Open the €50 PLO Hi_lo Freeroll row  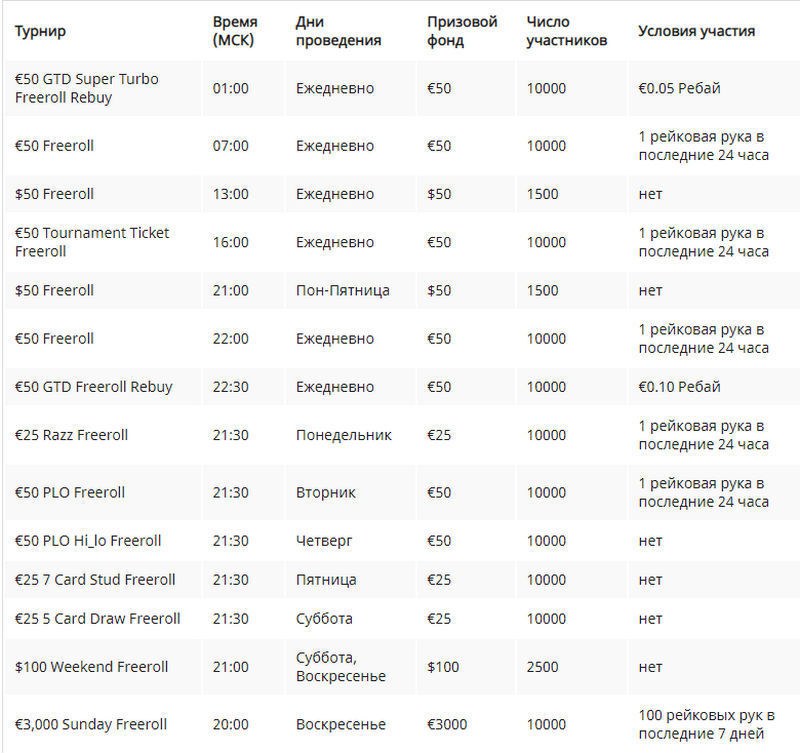(88, 541)
